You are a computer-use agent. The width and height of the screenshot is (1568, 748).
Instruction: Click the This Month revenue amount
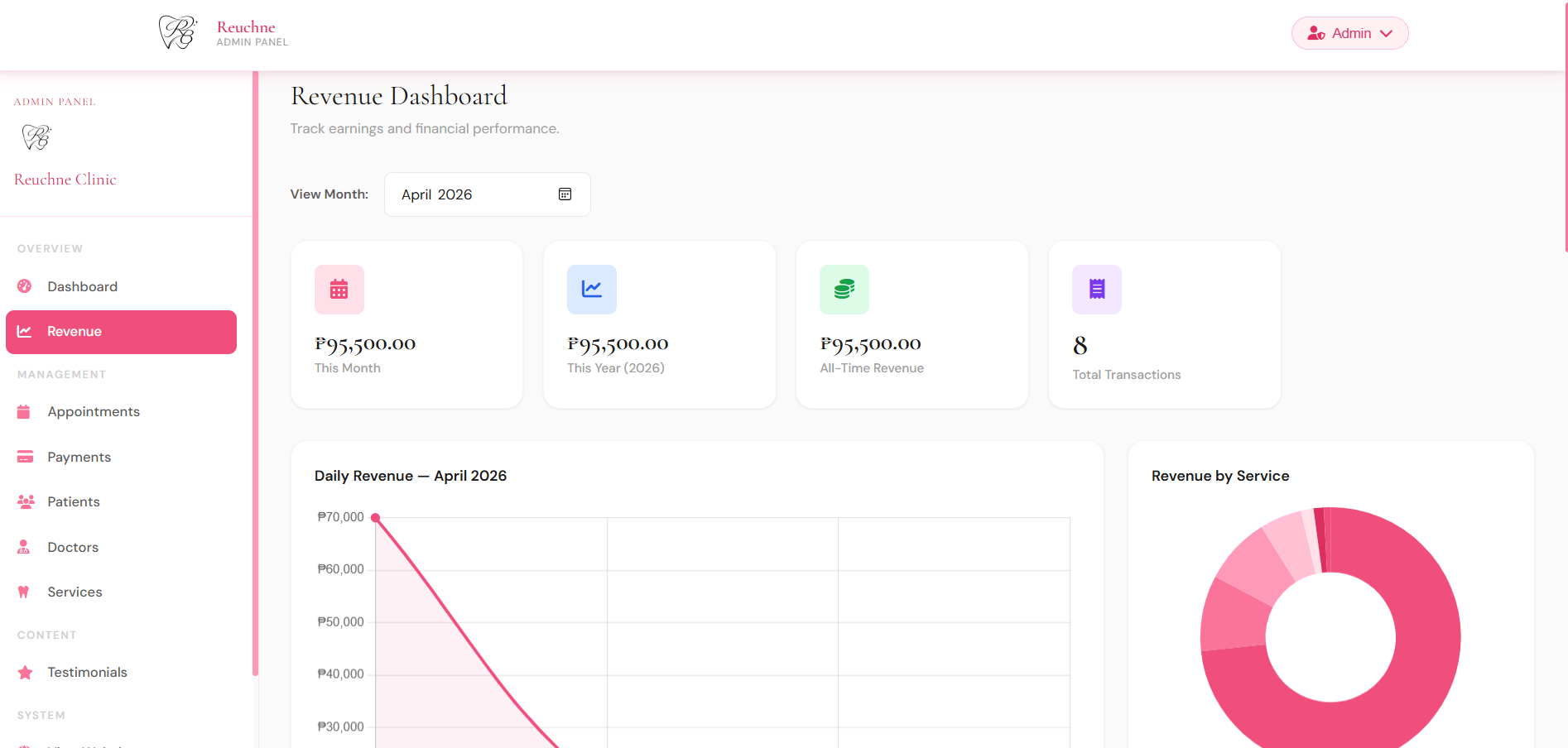pos(365,343)
